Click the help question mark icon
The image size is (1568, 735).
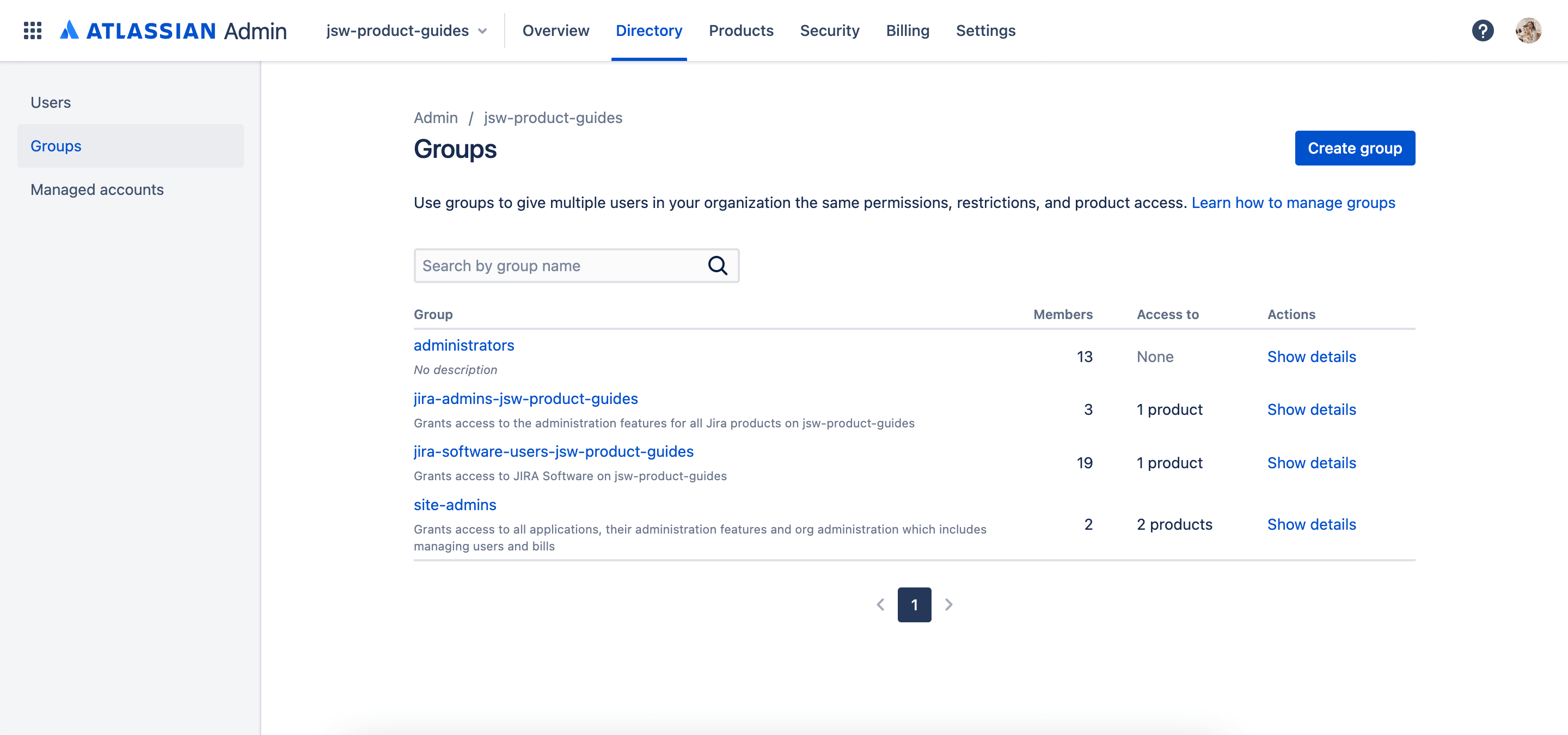1483,30
